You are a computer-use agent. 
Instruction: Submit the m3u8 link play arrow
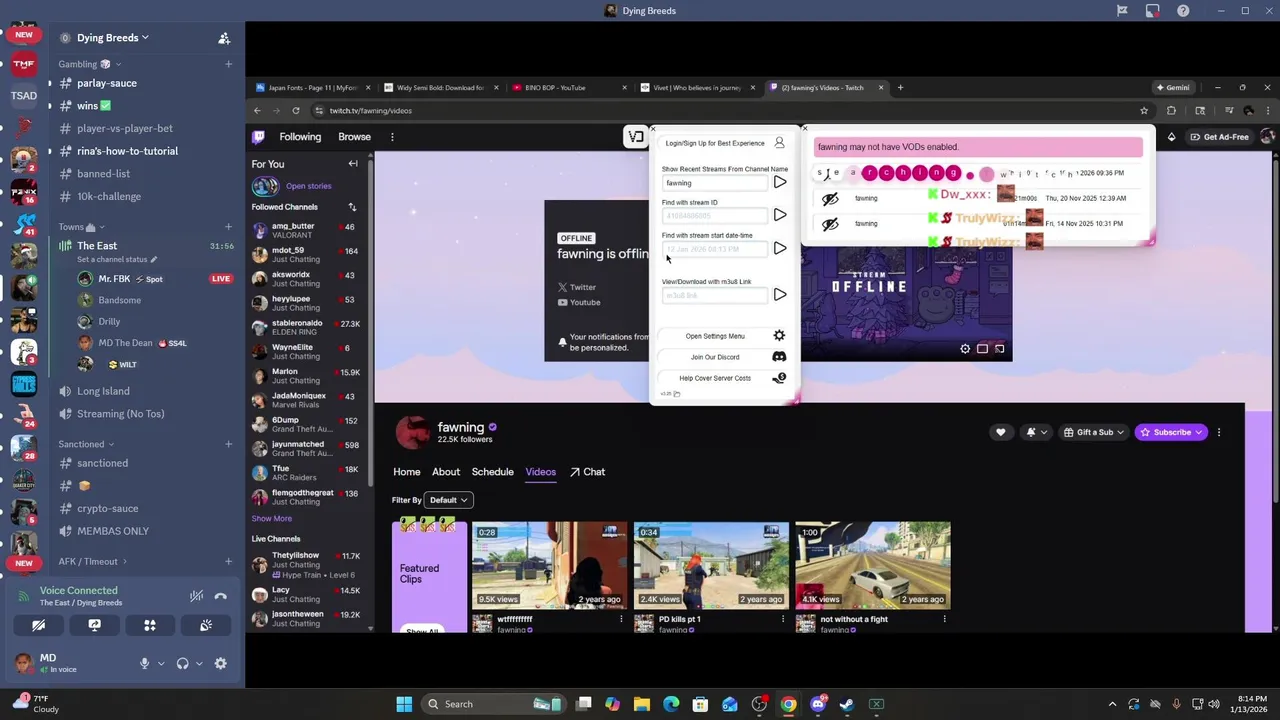[x=780, y=295]
